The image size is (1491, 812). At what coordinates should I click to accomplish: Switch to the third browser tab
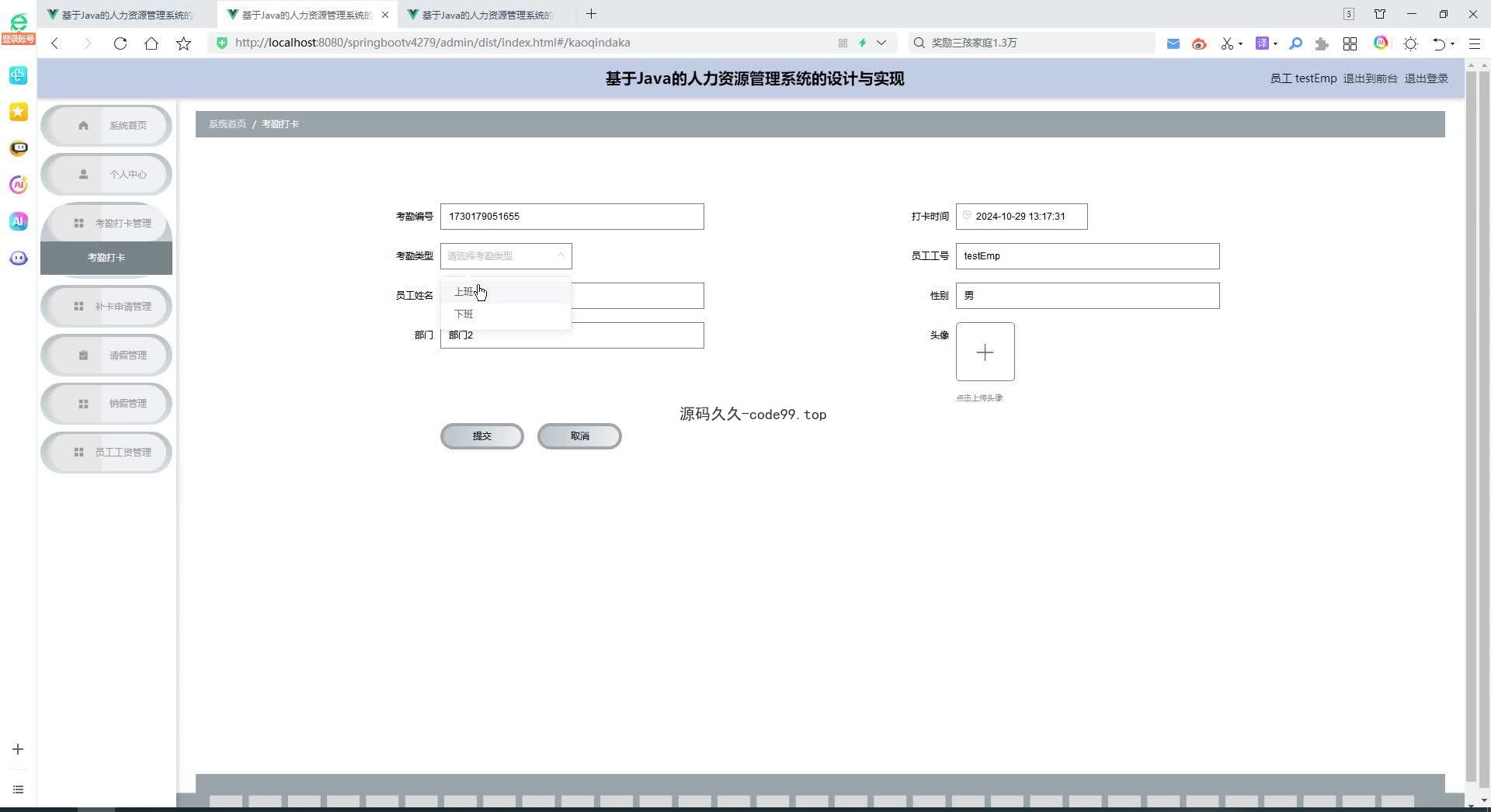[488, 15]
